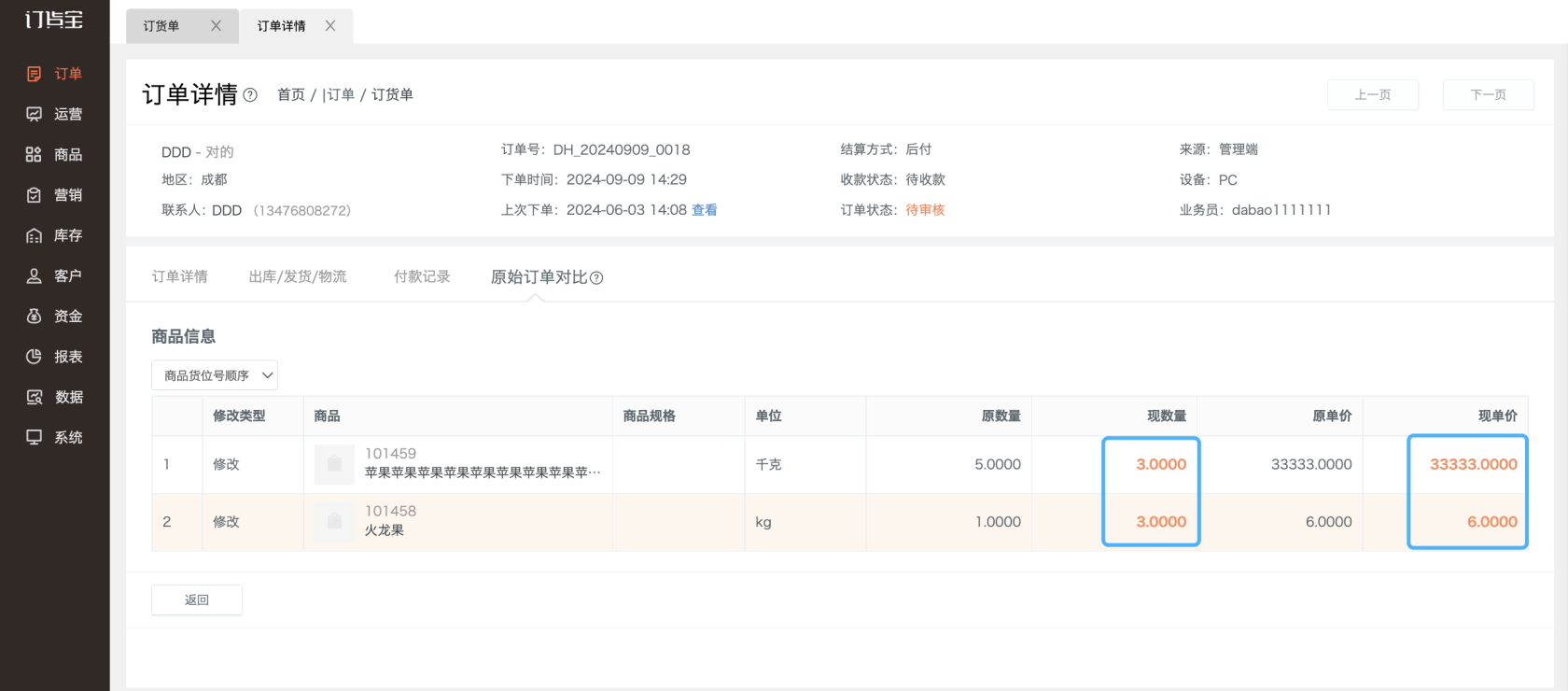
Task: Switch to 出库/发货/物流 tab
Action: [298, 276]
